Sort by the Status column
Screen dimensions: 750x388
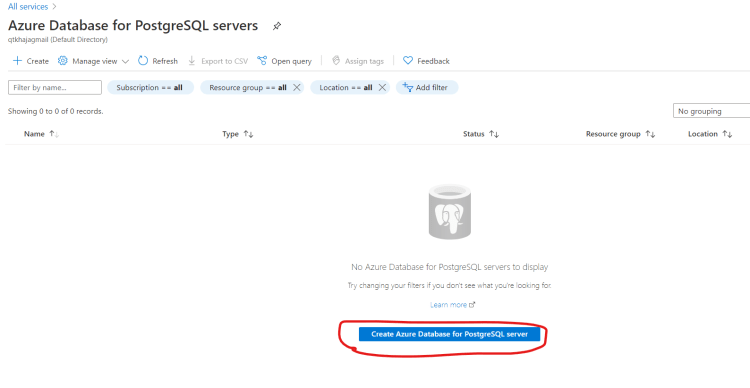[481, 134]
